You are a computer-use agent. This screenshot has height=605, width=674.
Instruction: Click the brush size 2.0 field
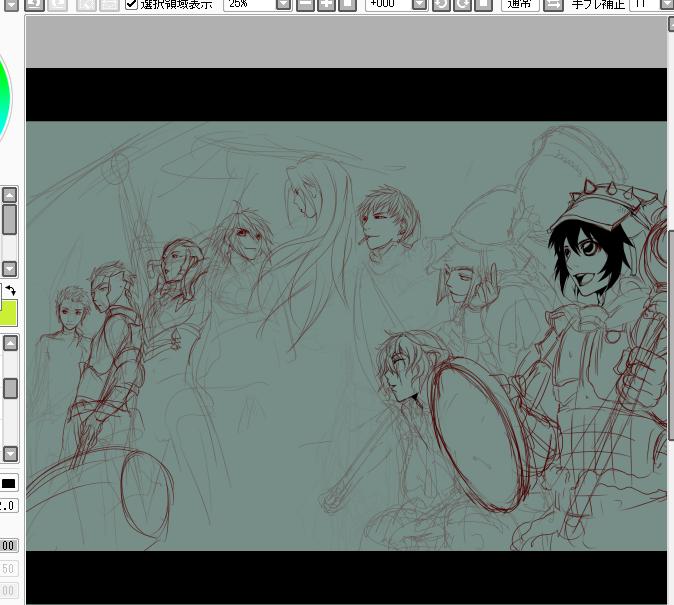pyautogui.click(x=8, y=505)
